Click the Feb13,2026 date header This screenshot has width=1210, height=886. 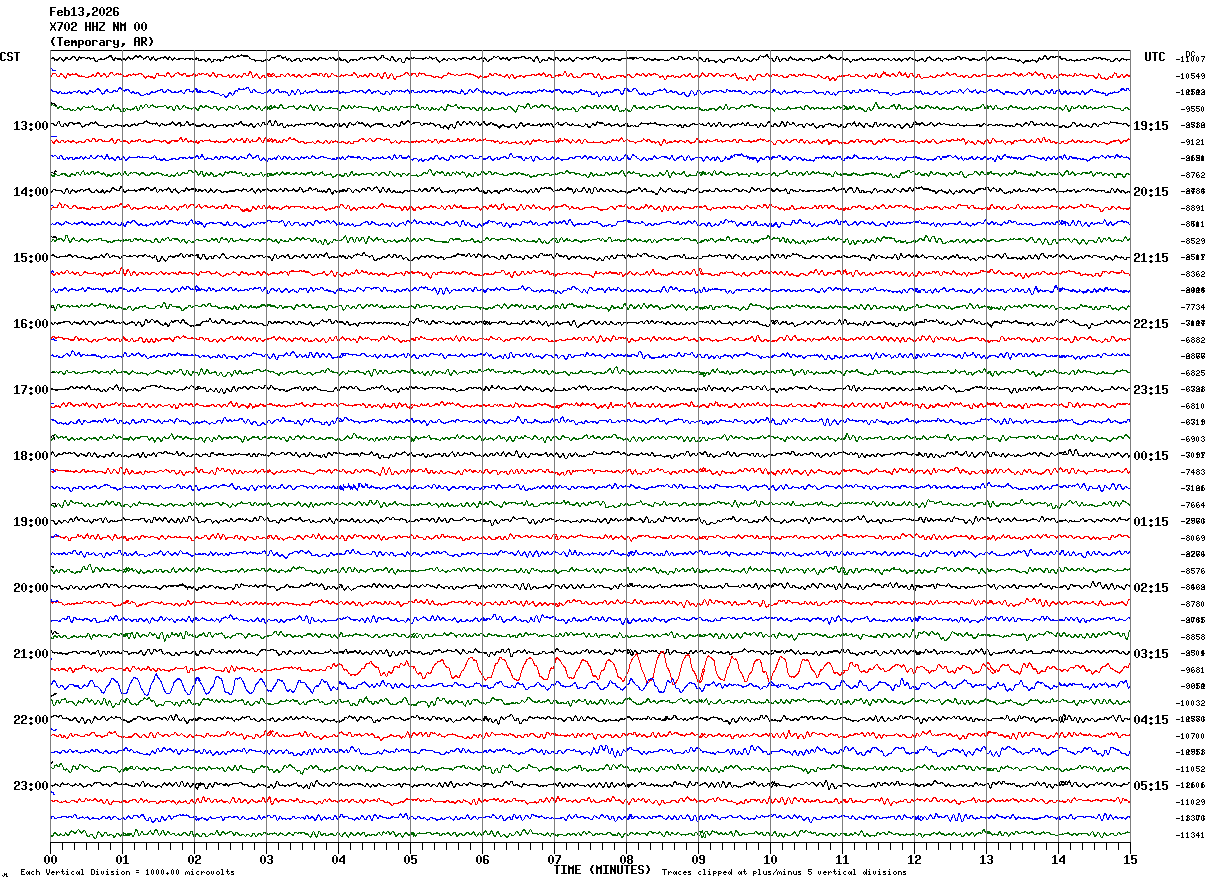click(x=85, y=12)
